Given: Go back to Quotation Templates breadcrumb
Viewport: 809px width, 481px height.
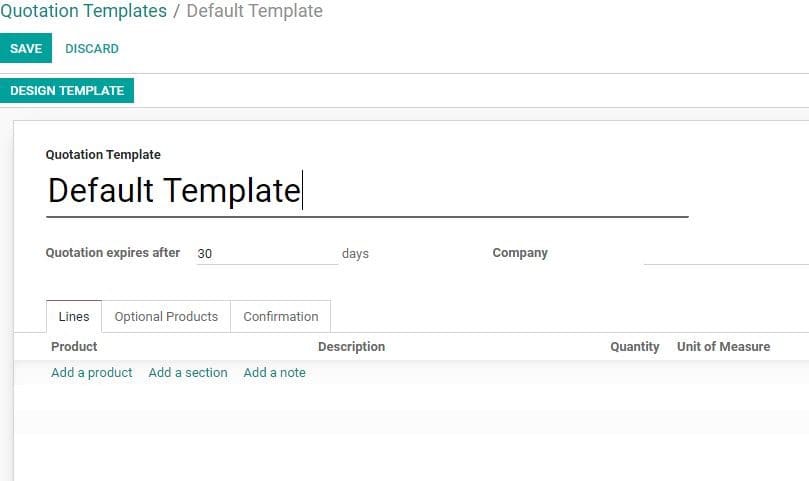Looking at the screenshot, I should pyautogui.click(x=84, y=12).
